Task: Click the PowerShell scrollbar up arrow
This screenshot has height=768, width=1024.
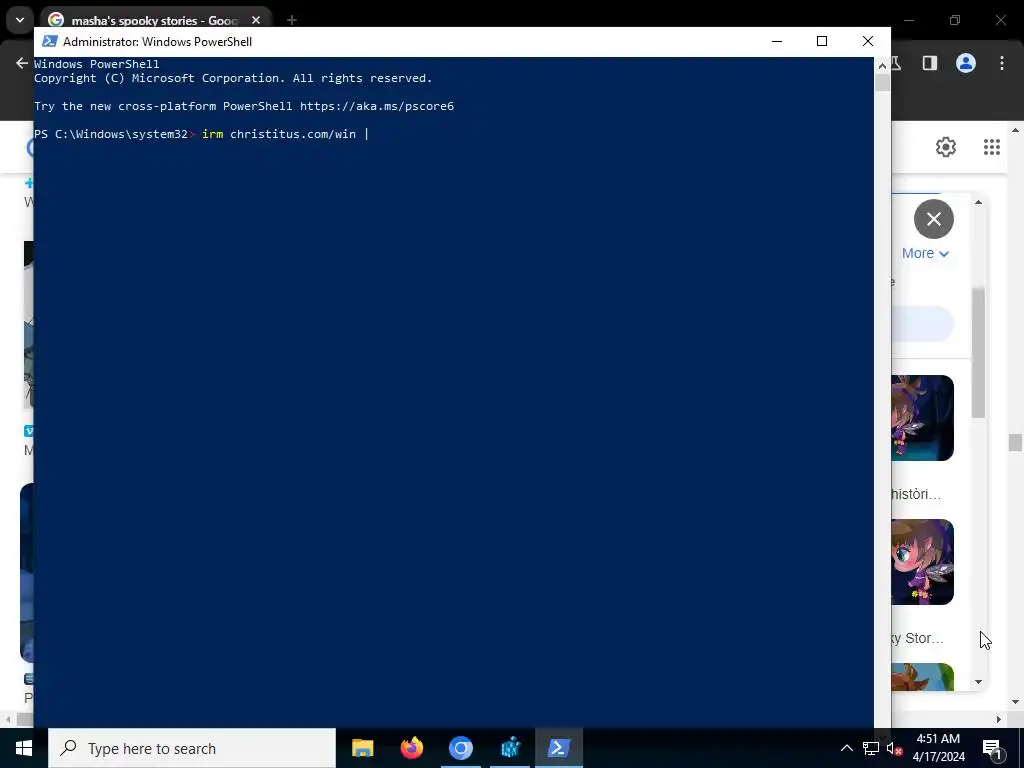Action: [882, 65]
